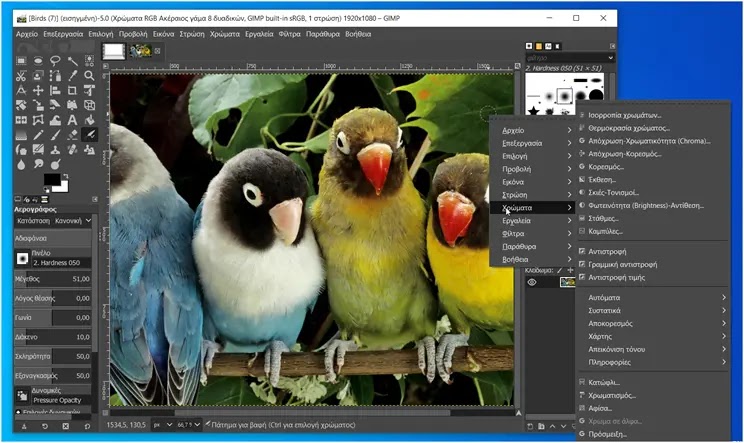This screenshot has height=443, width=744.
Task: Select the Crop tool
Action: point(72,90)
